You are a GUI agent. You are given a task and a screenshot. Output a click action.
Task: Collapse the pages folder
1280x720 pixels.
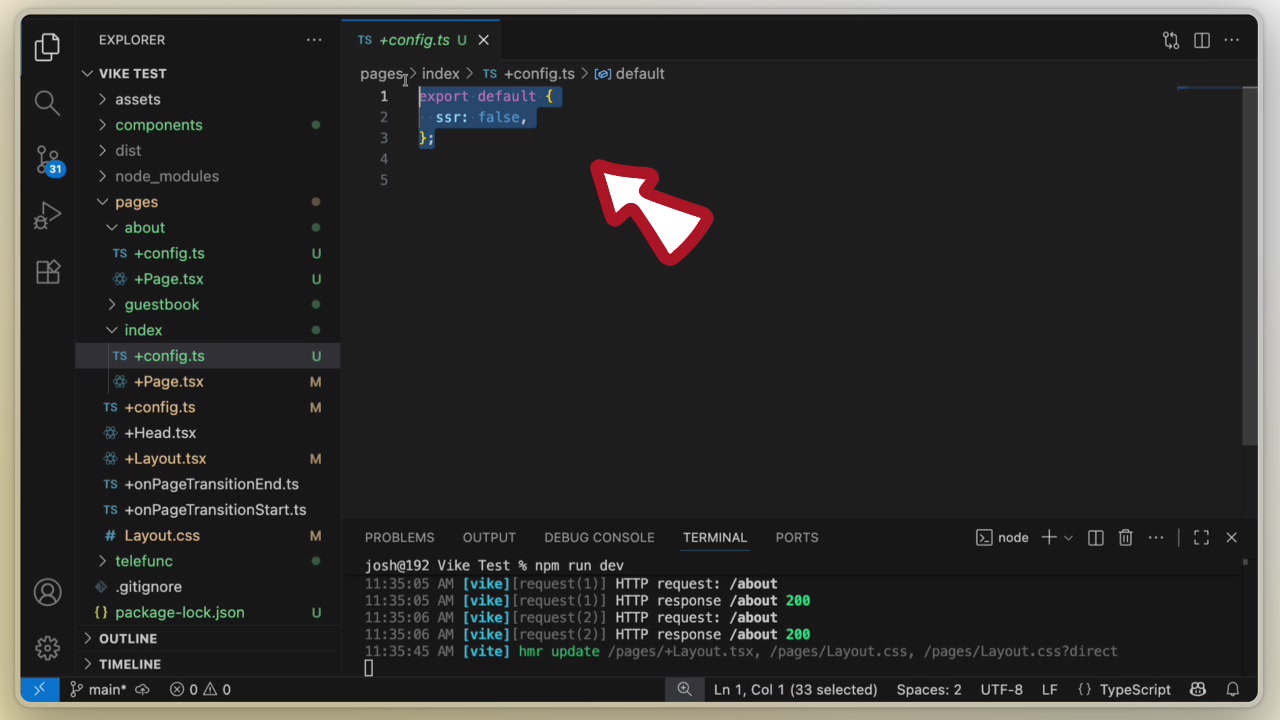137,201
